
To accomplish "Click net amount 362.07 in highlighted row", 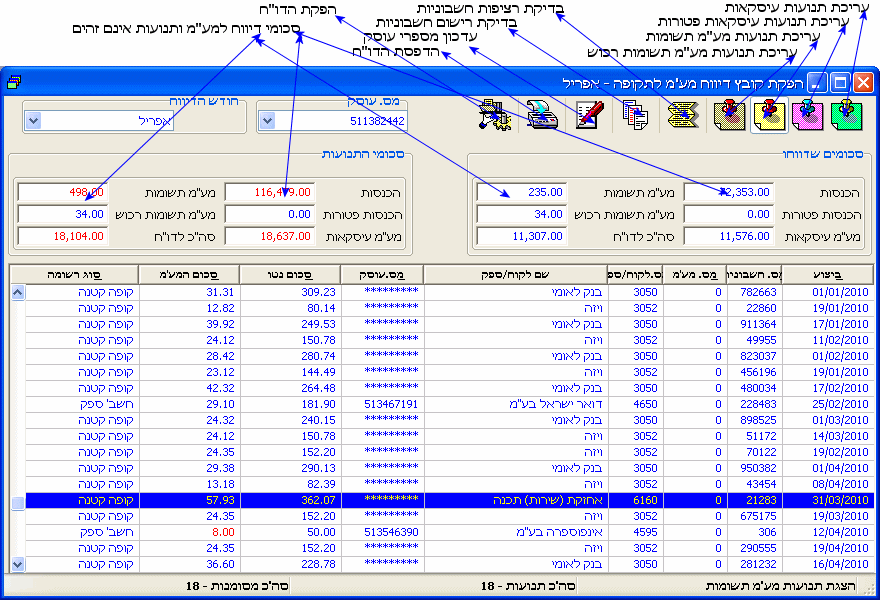I will pos(318,500).
